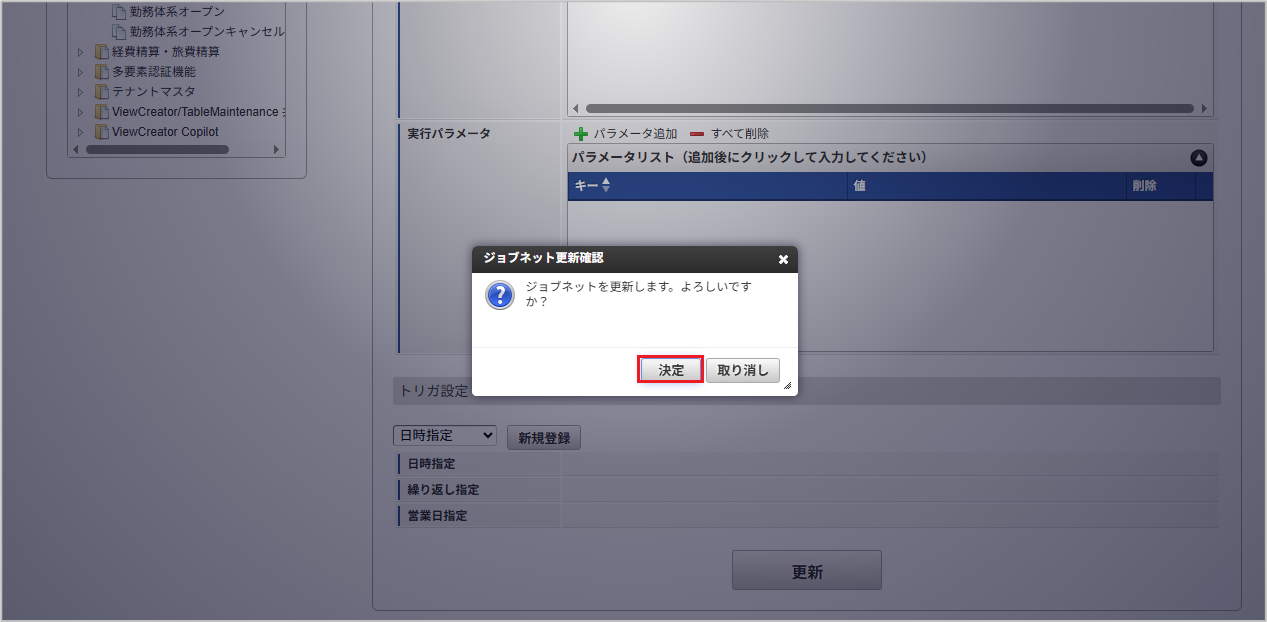Collapse the parameter list with the round arrow icon
The height and width of the screenshot is (622, 1267).
click(x=1199, y=158)
